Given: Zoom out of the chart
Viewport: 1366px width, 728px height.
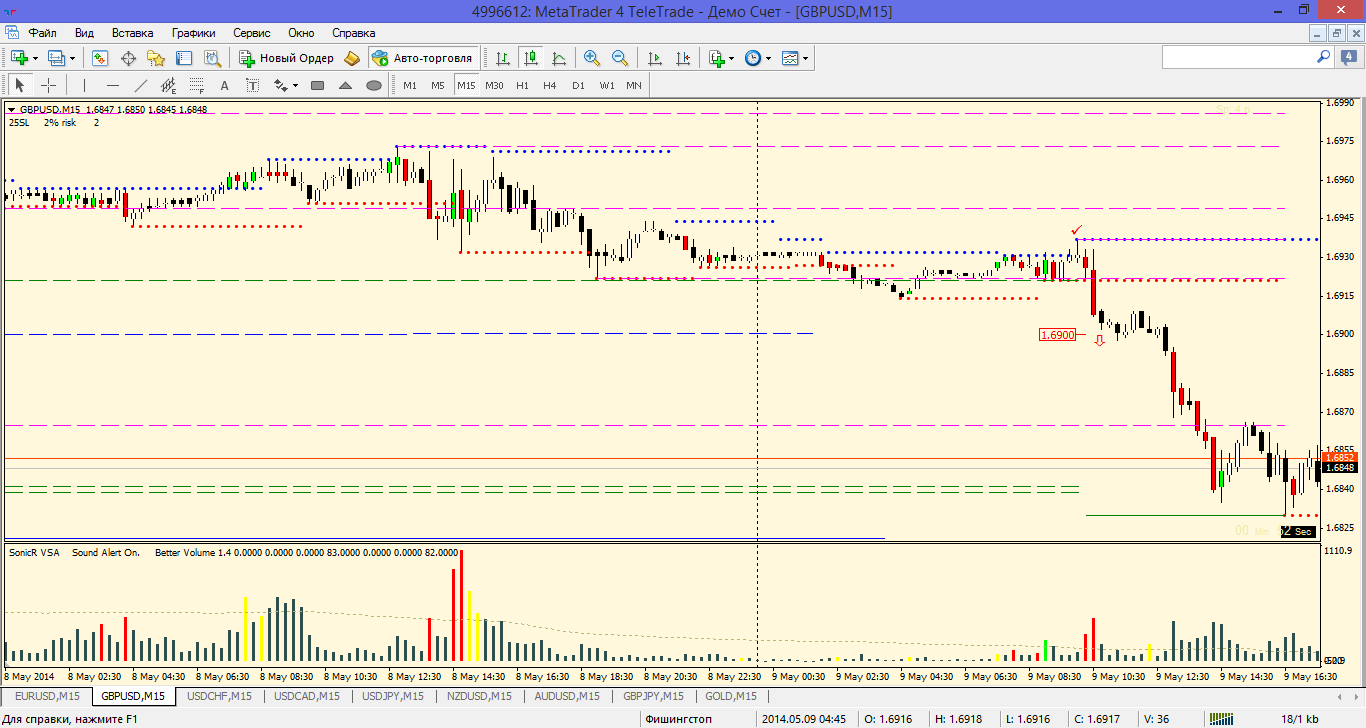Looking at the screenshot, I should click(x=620, y=58).
